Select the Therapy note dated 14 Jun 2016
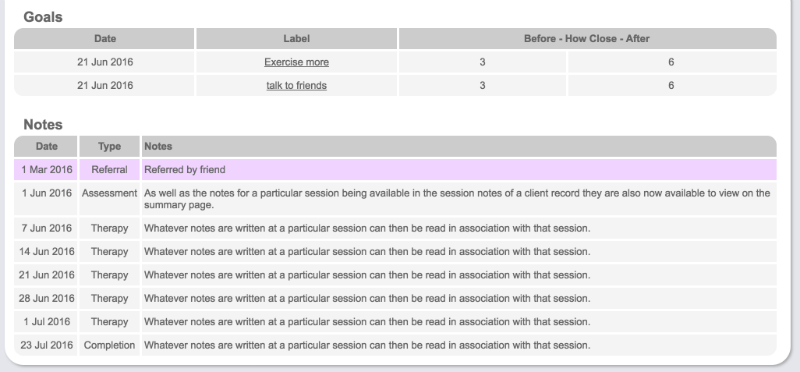The image size is (800, 372). click(x=395, y=252)
